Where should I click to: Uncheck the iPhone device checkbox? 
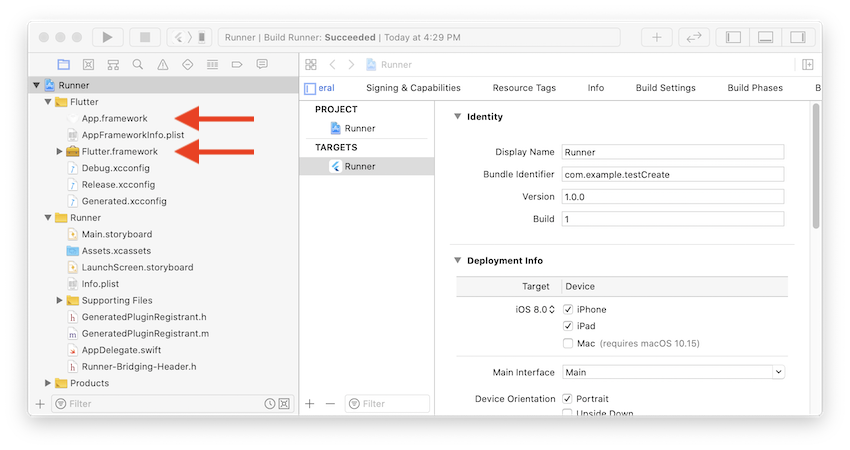568,310
